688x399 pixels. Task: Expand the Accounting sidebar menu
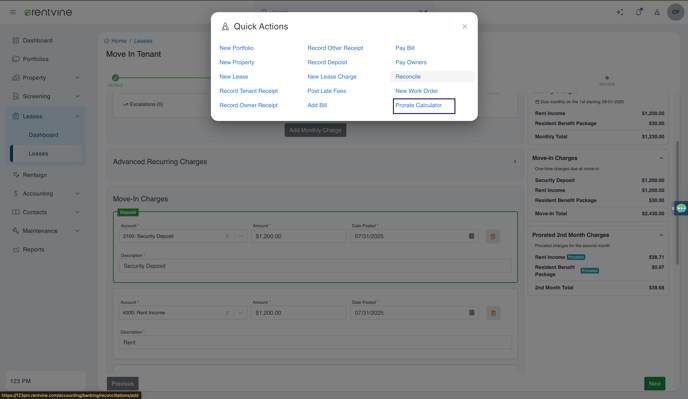[x=45, y=194]
